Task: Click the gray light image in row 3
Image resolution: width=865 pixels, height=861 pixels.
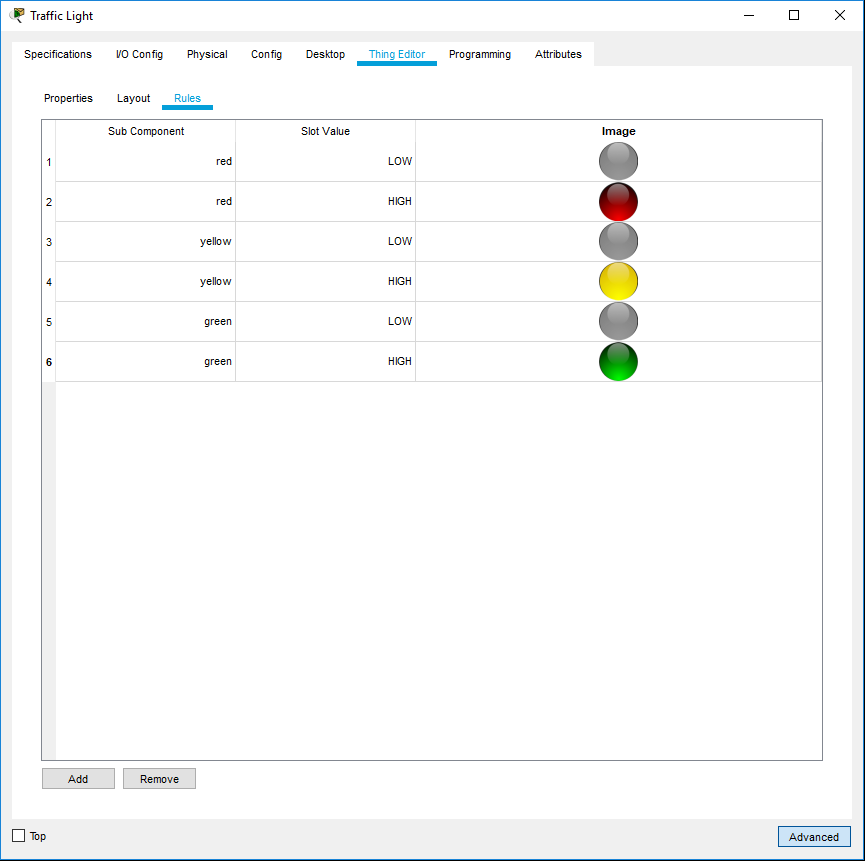Action: [618, 241]
